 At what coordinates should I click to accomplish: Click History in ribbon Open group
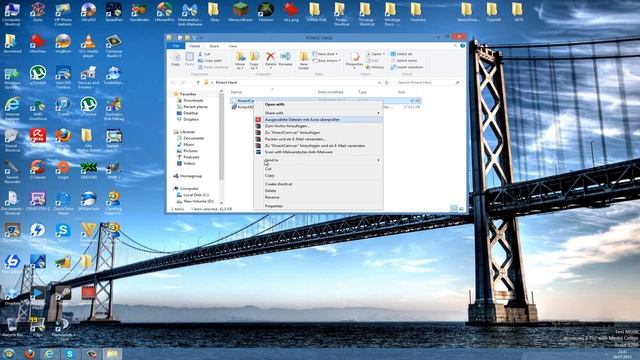(x=375, y=67)
